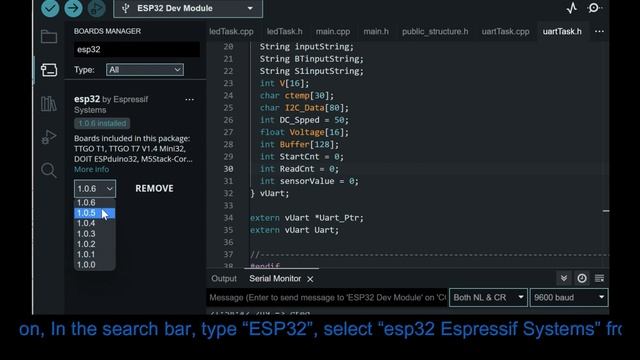Toggle timestamp clock in Serial Monitor
Image resolution: width=640 pixels, height=360 pixels.
(582, 278)
